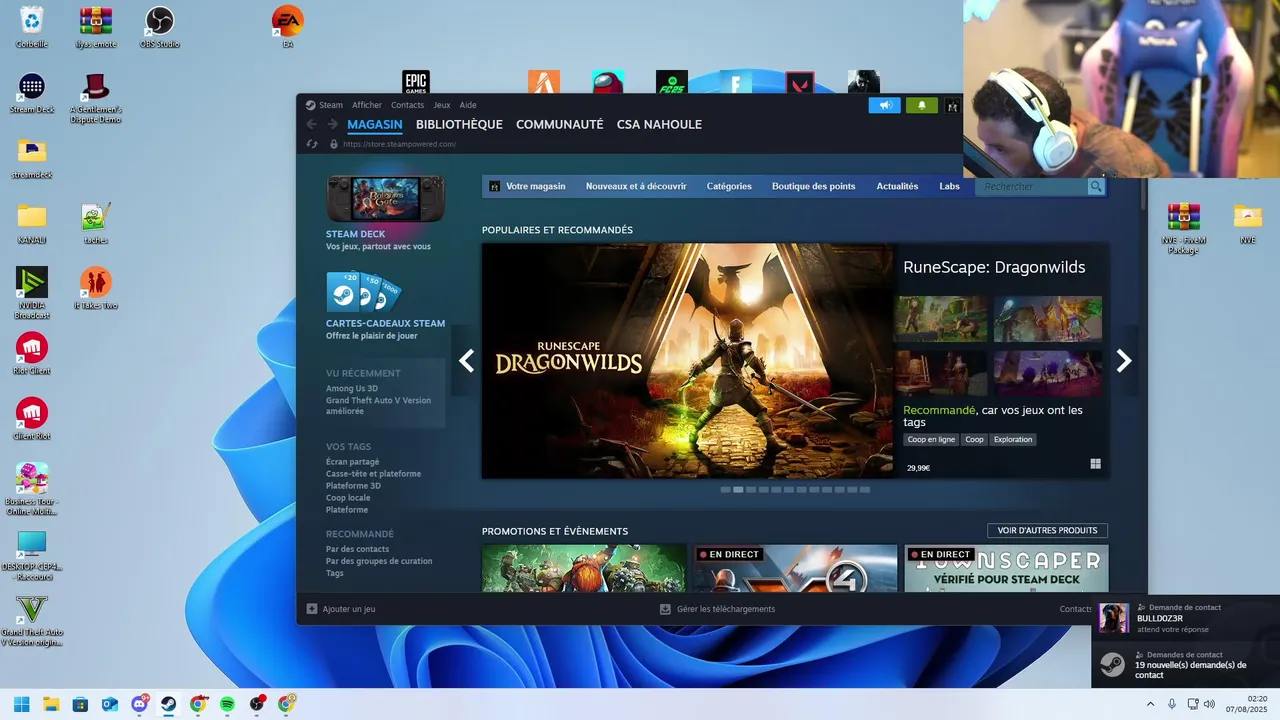The image size is (1280, 720).
Task: Open the Cartes-cadeaux Steam image
Action: [364, 292]
